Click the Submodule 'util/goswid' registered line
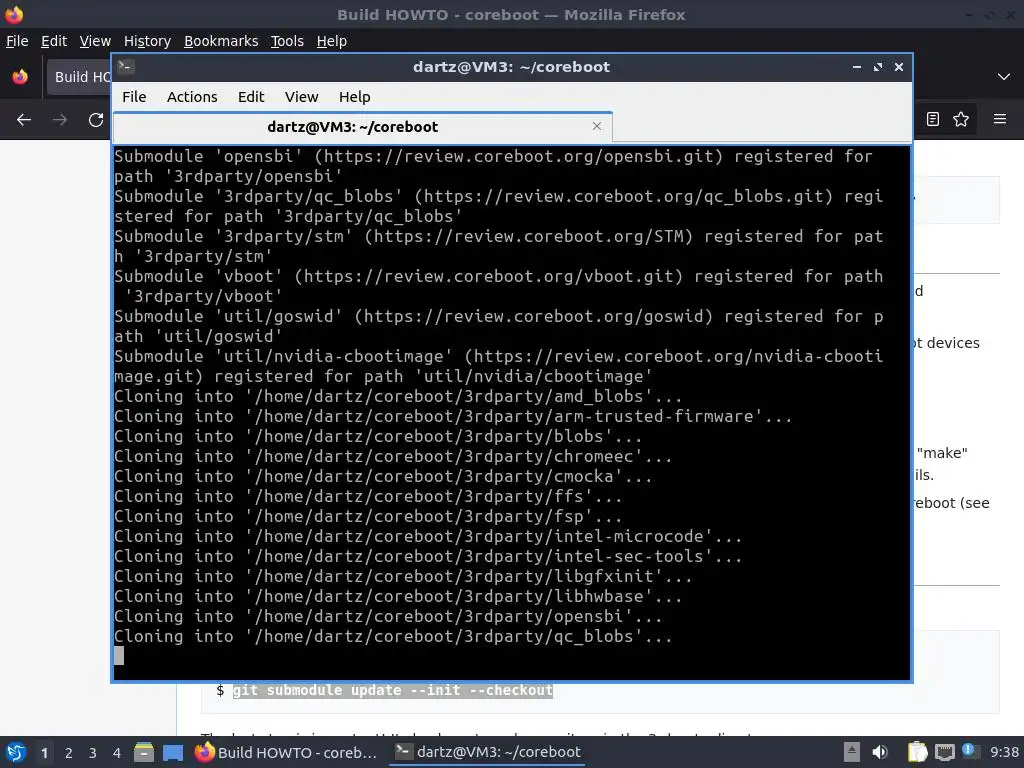 tap(499, 326)
